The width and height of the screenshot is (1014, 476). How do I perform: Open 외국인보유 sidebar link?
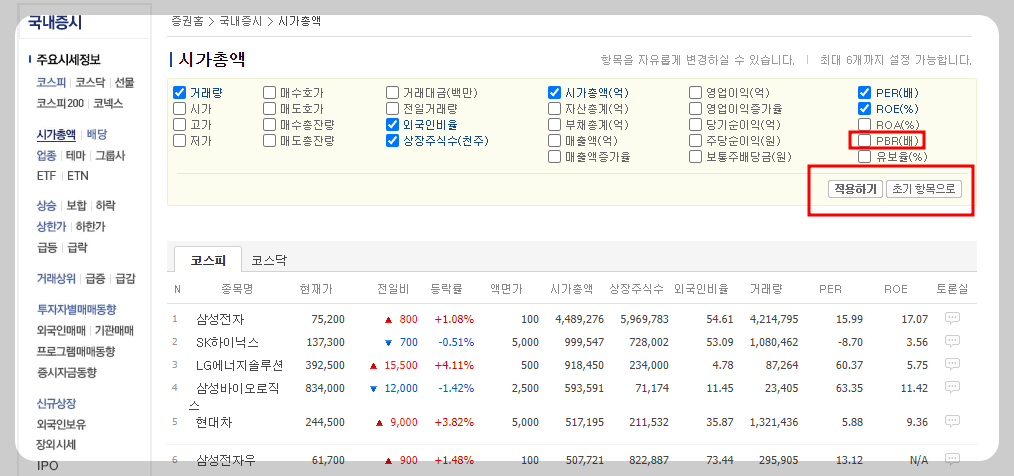point(61,425)
